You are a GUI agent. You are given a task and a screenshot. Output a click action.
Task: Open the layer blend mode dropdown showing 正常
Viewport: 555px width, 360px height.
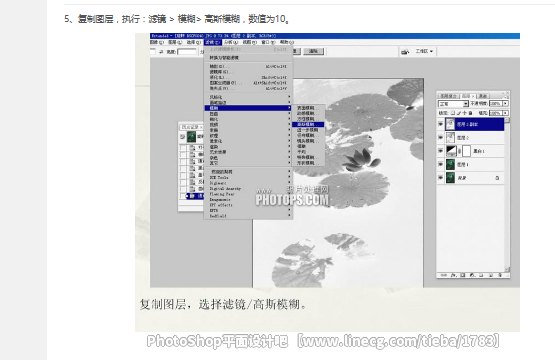pos(453,104)
